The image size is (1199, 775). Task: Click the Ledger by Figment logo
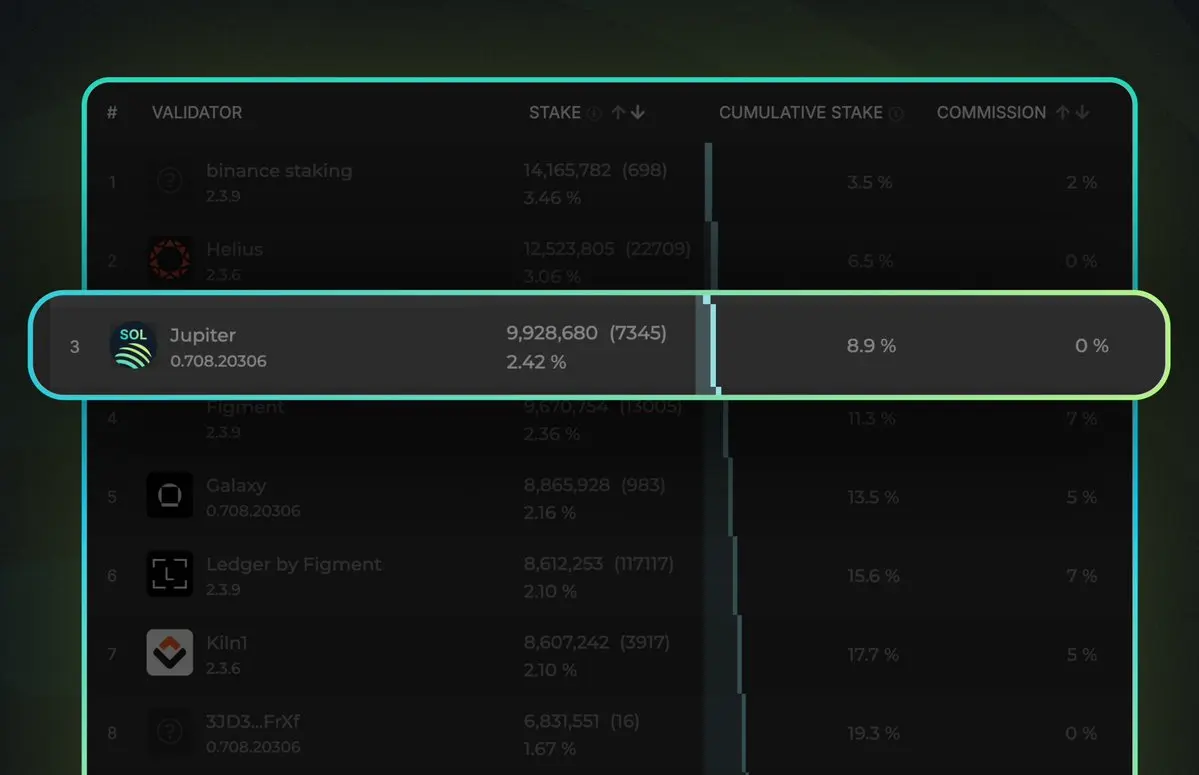click(170, 574)
